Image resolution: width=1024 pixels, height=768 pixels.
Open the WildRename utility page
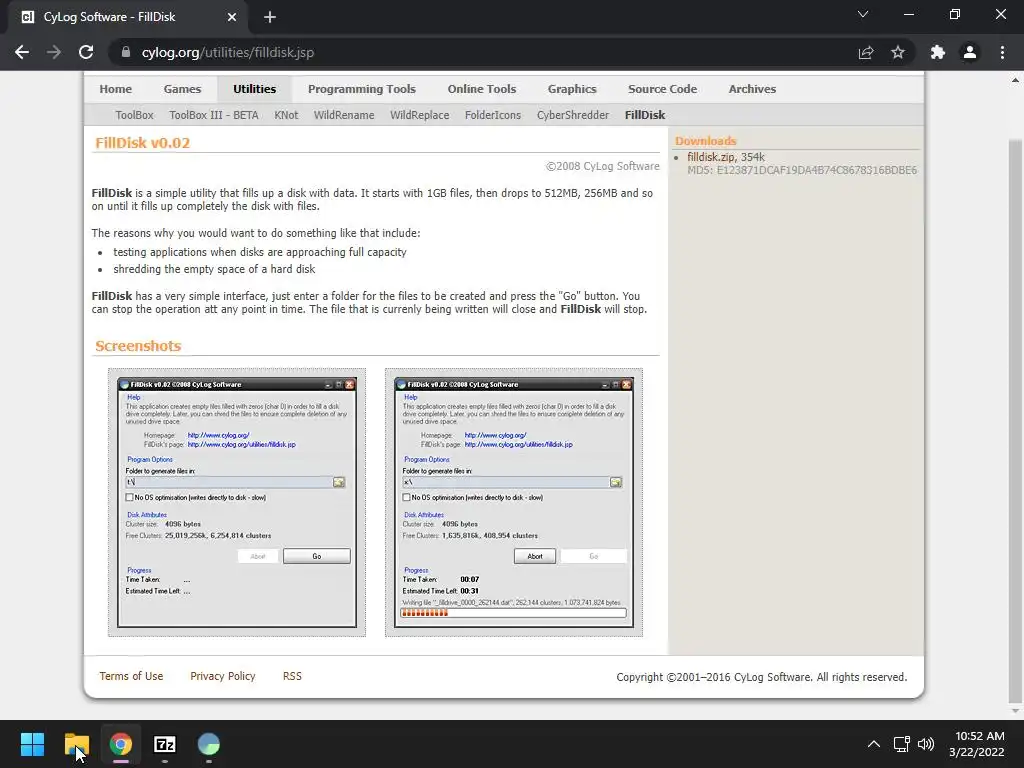pyautogui.click(x=344, y=115)
